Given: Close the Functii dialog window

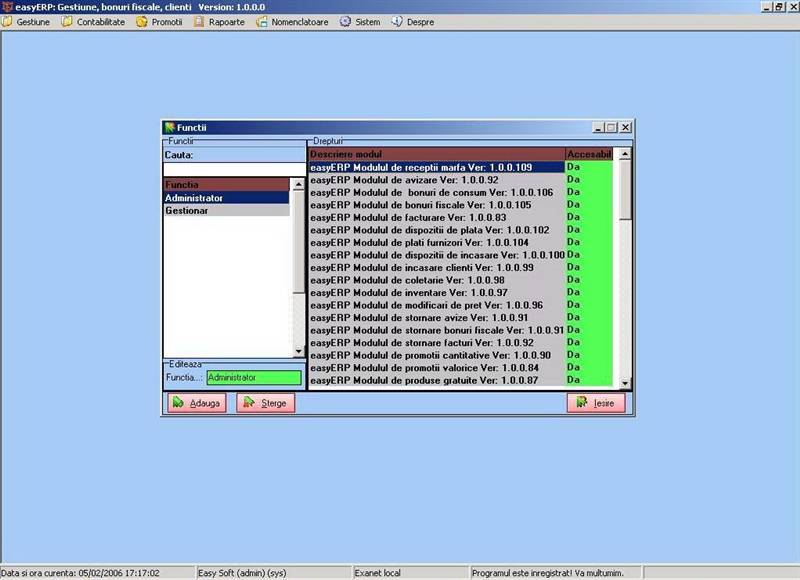Looking at the screenshot, I should pyautogui.click(x=626, y=128).
